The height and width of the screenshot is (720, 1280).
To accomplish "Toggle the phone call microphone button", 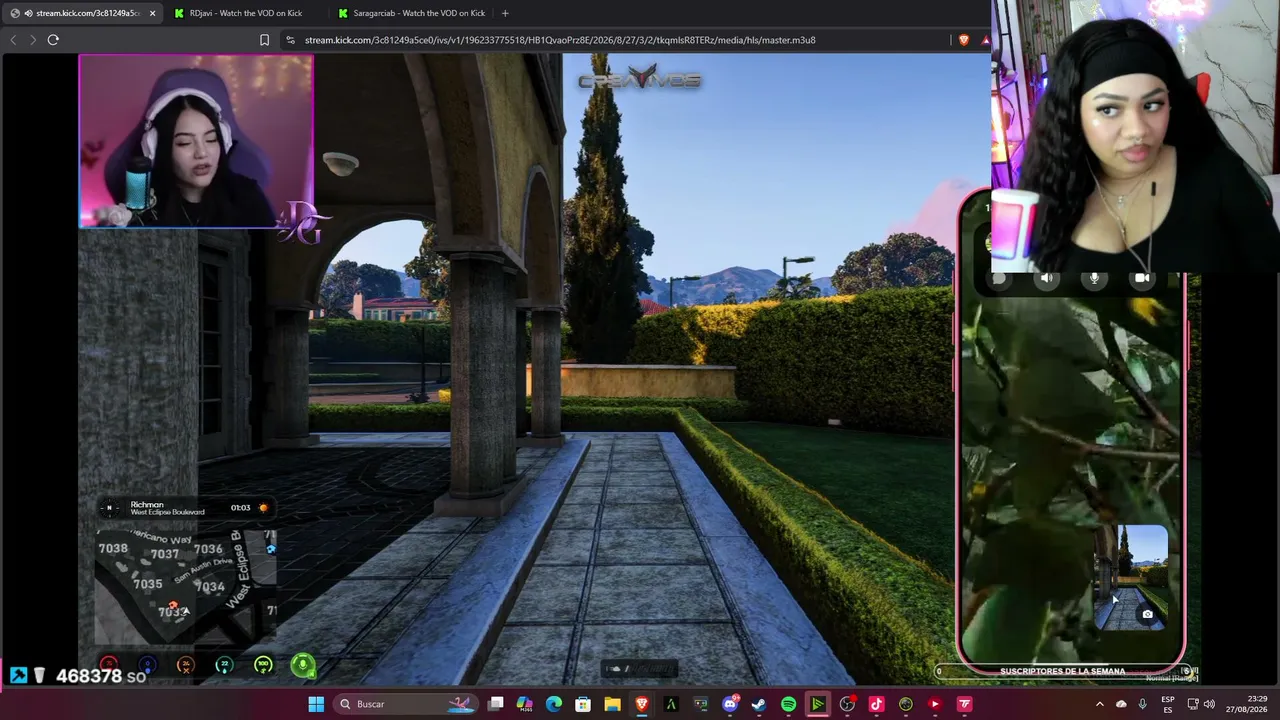I will pyautogui.click(x=1094, y=279).
